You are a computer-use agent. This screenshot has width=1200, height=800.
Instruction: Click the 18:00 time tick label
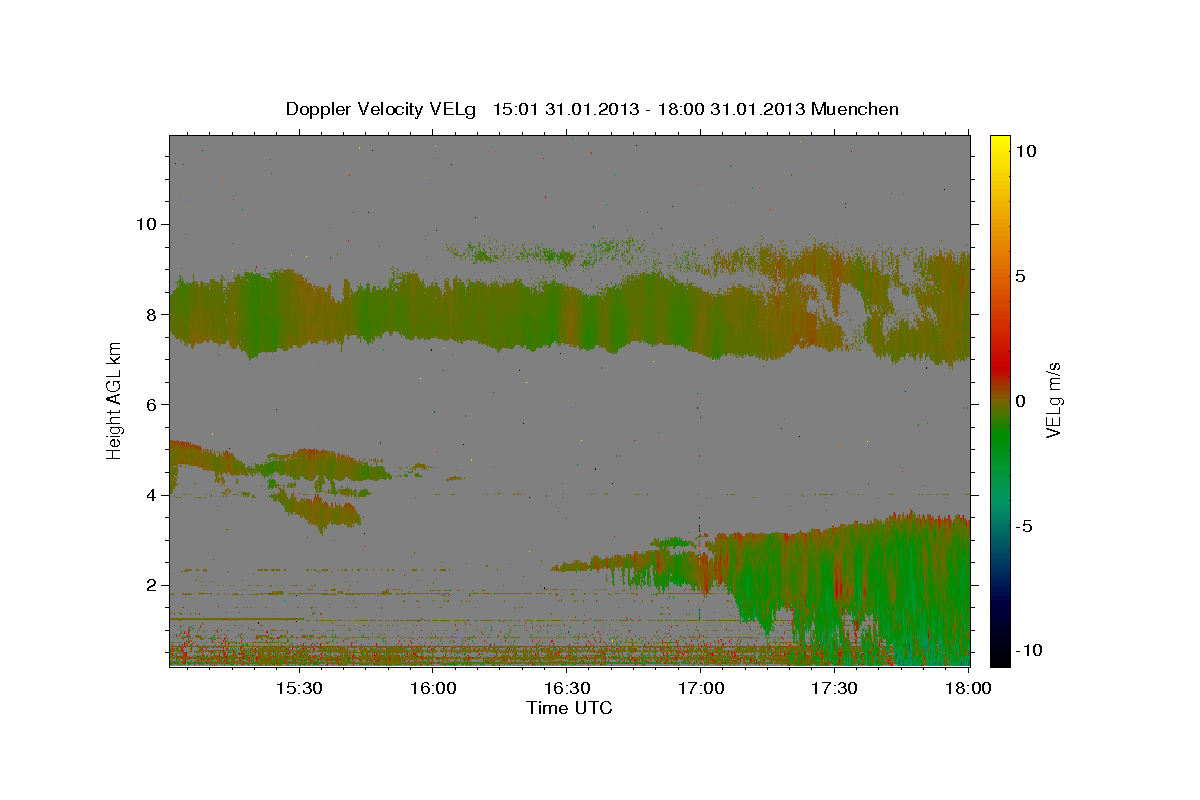(969, 689)
